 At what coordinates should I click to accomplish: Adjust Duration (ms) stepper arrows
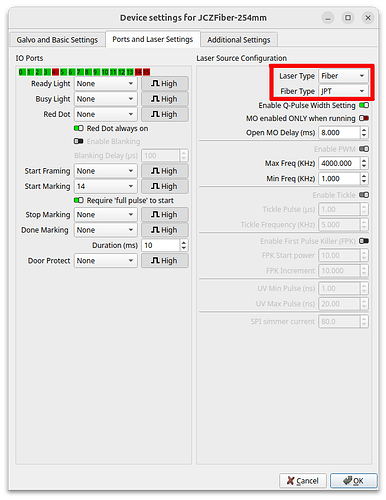[184, 245]
